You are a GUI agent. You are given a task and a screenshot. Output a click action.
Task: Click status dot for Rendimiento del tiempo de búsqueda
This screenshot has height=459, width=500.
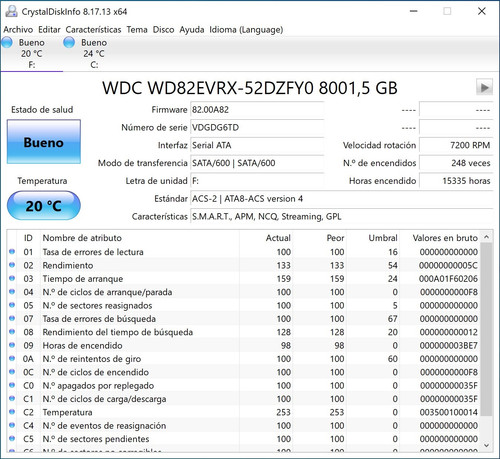12,332
